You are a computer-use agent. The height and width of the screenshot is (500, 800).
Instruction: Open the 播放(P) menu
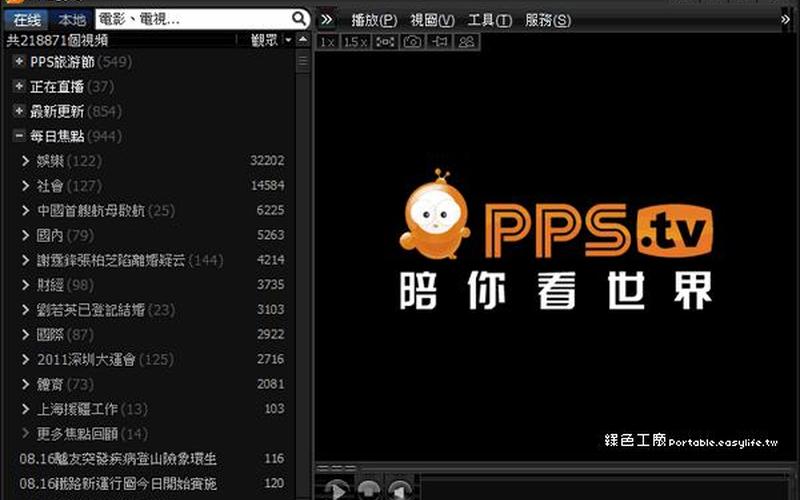374,20
